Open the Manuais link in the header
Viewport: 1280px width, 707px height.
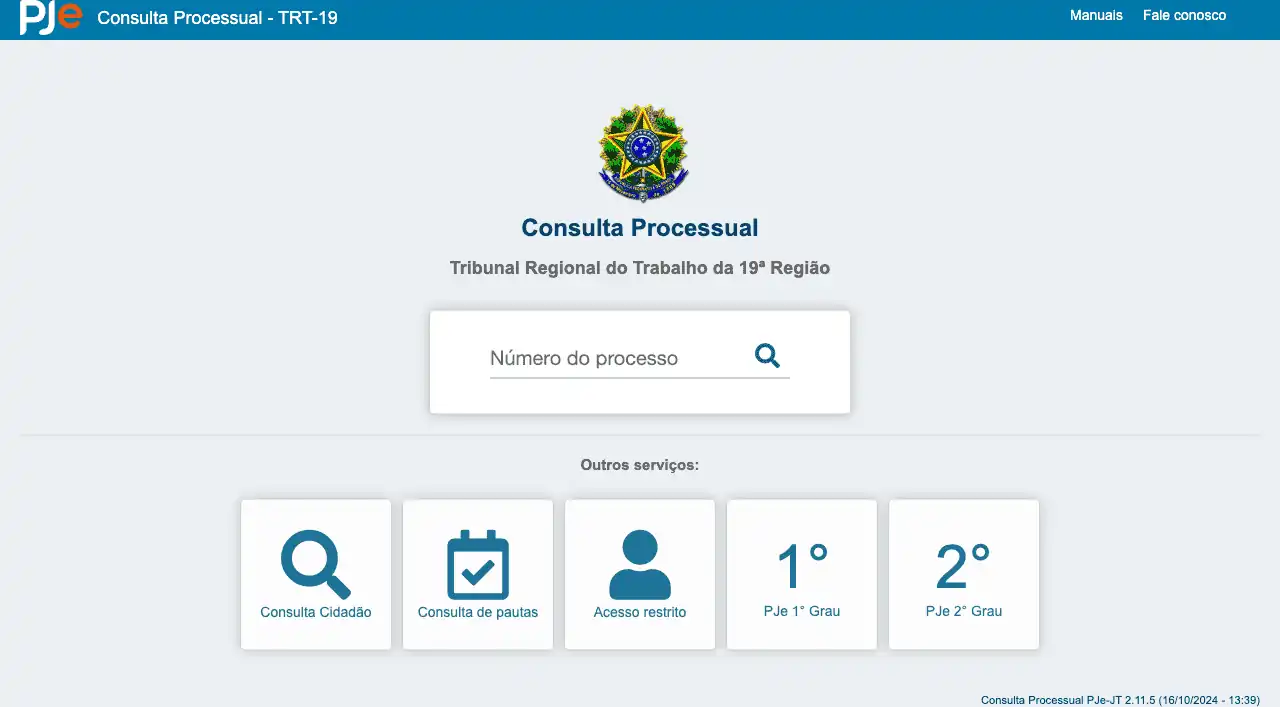point(1096,15)
